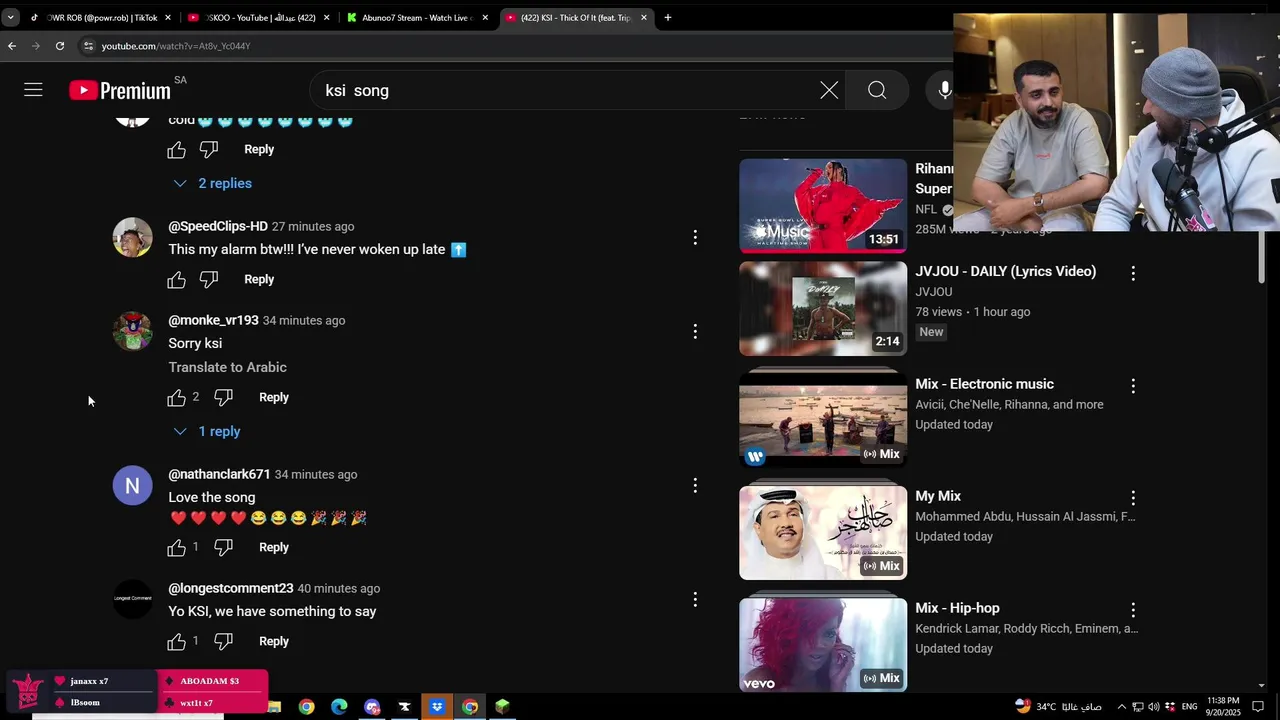Clear the search text with the X icon
1280x720 pixels.
tap(829, 90)
